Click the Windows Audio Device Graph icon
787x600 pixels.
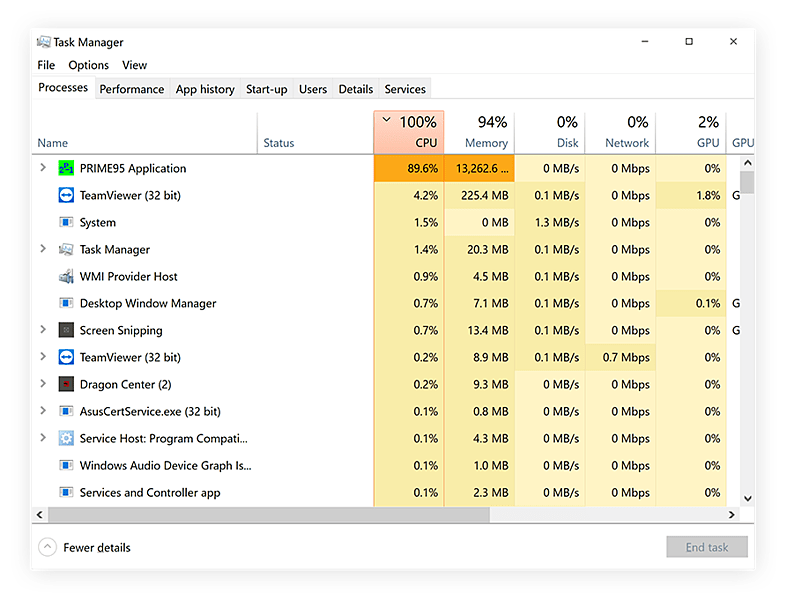pyautogui.click(x=66, y=465)
